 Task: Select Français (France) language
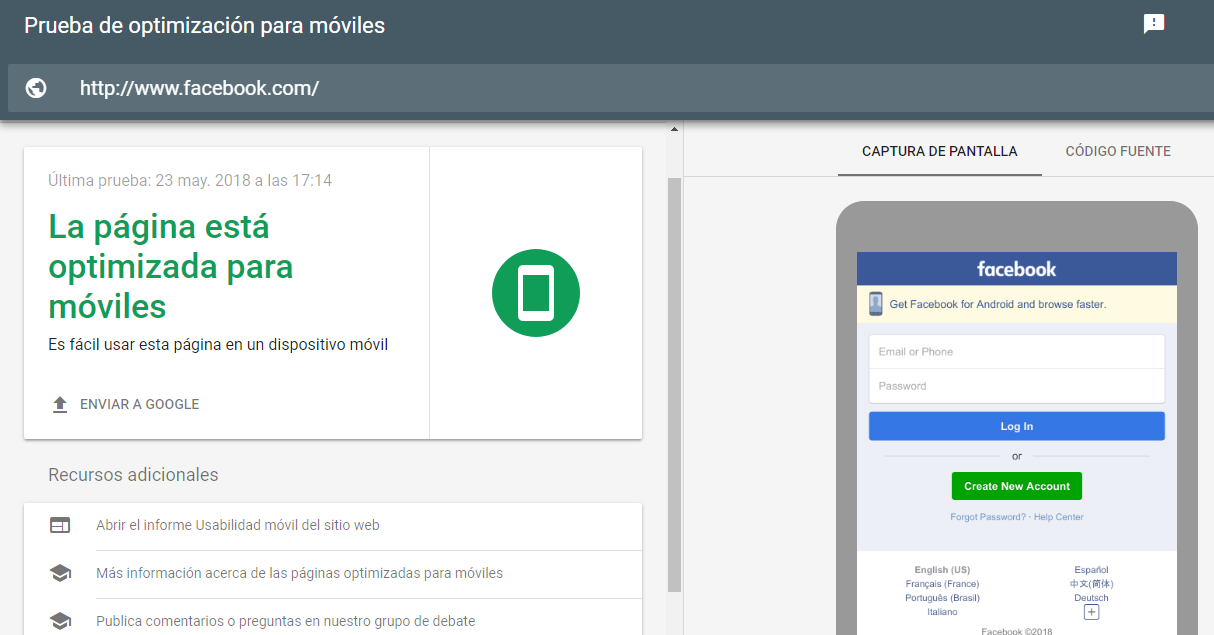coord(942,584)
